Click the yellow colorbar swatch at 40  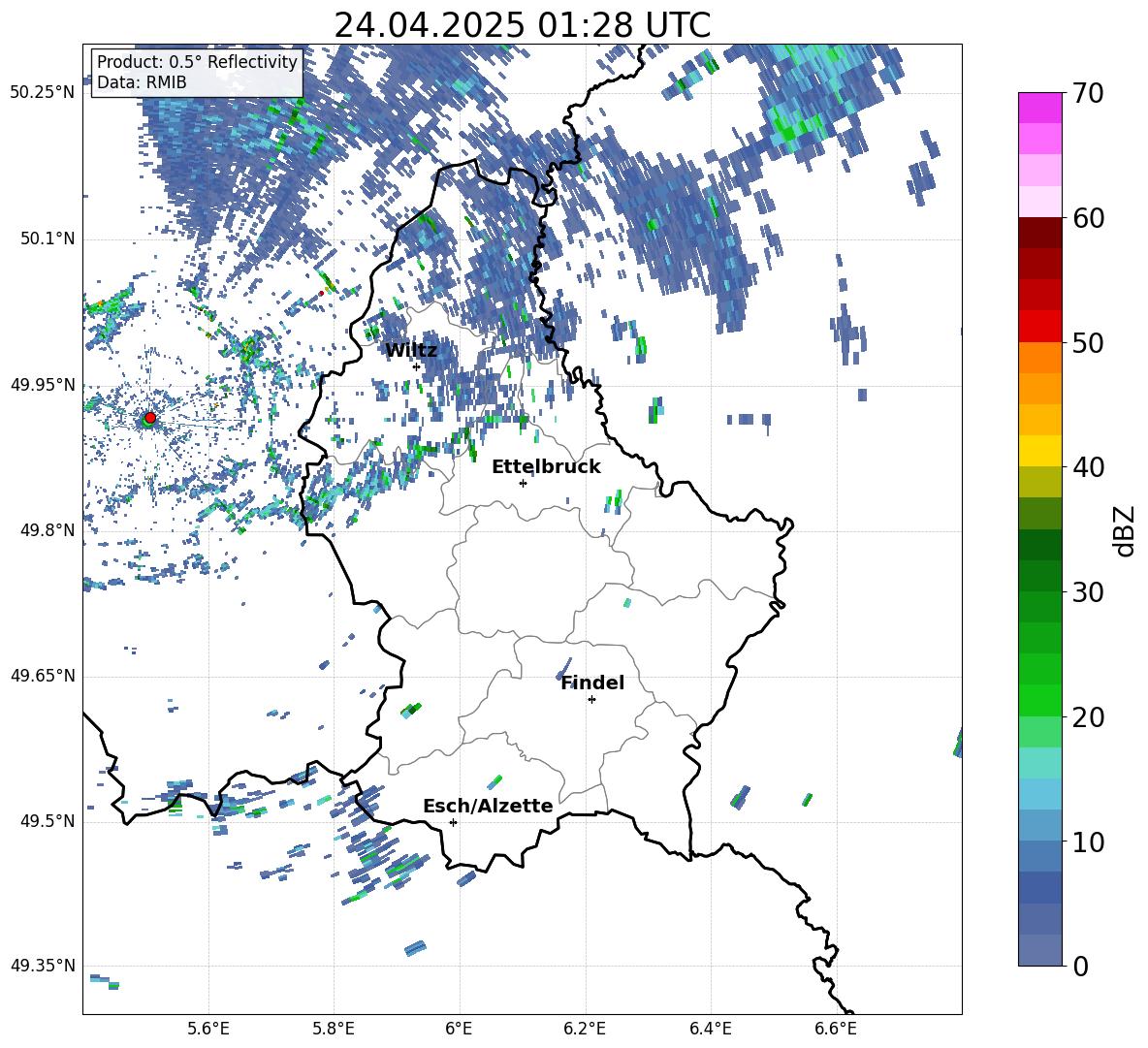(x=1040, y=451)
